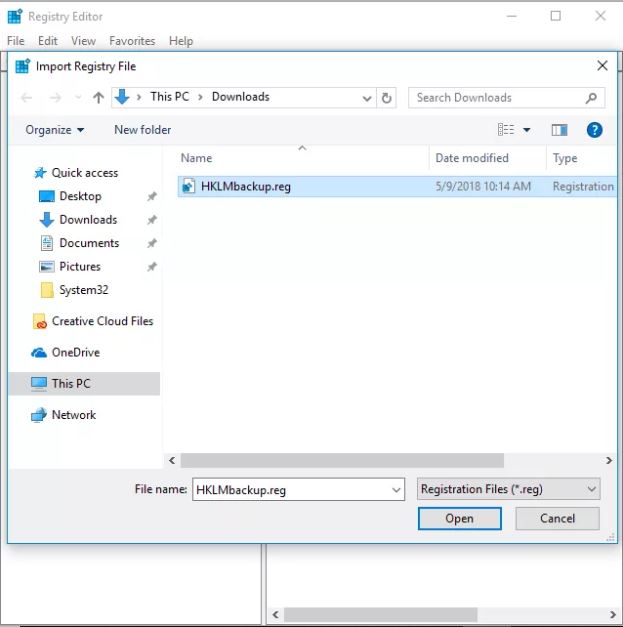Image resolution: width=623 pixels, height=627 pixels.
Task: Click the pin icon next to Pictures
Action: coord(152,267)
